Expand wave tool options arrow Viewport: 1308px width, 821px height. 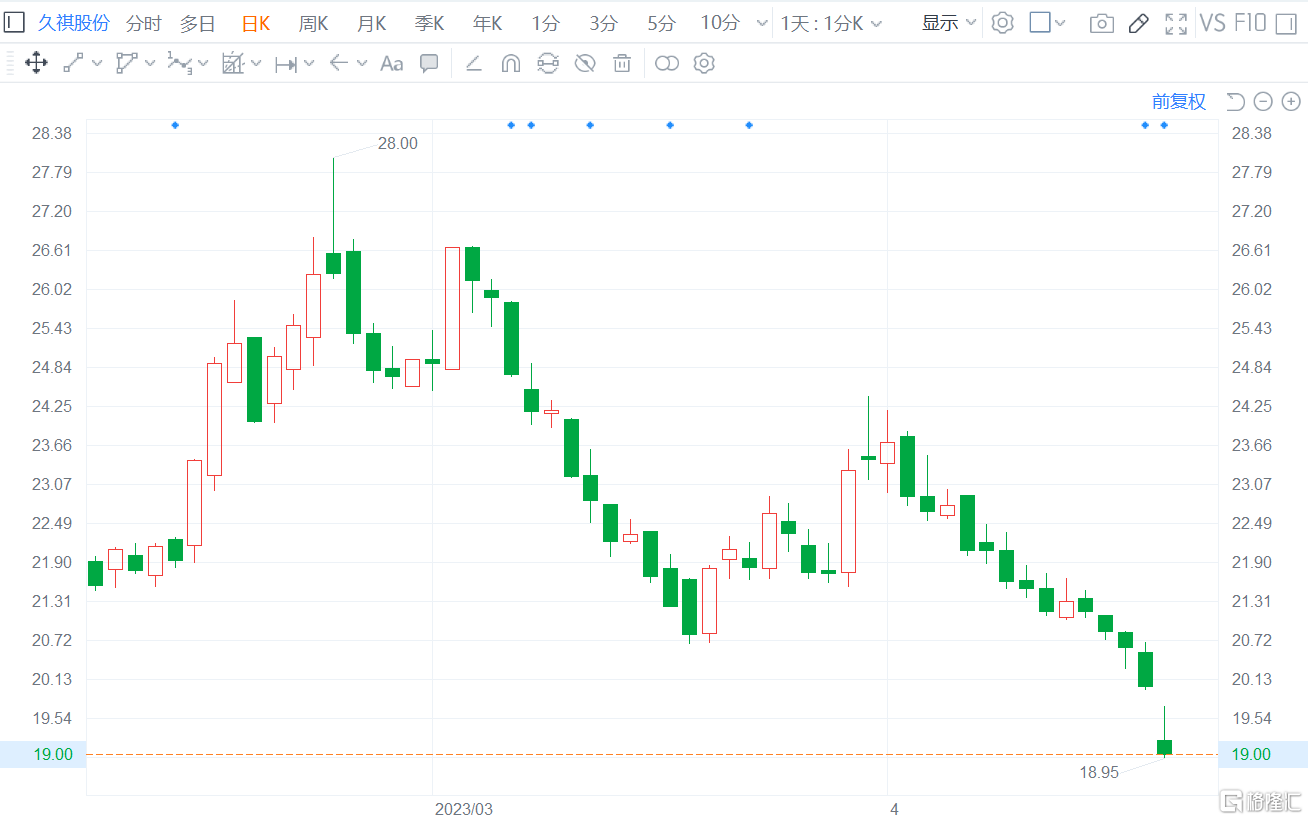click(203, 64)
